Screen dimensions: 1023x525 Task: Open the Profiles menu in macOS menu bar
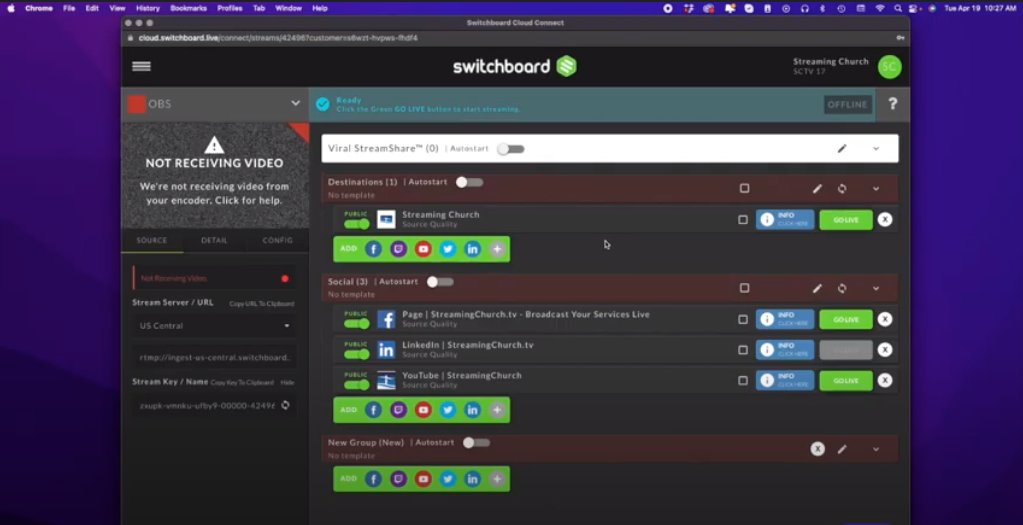coord(230,8)
